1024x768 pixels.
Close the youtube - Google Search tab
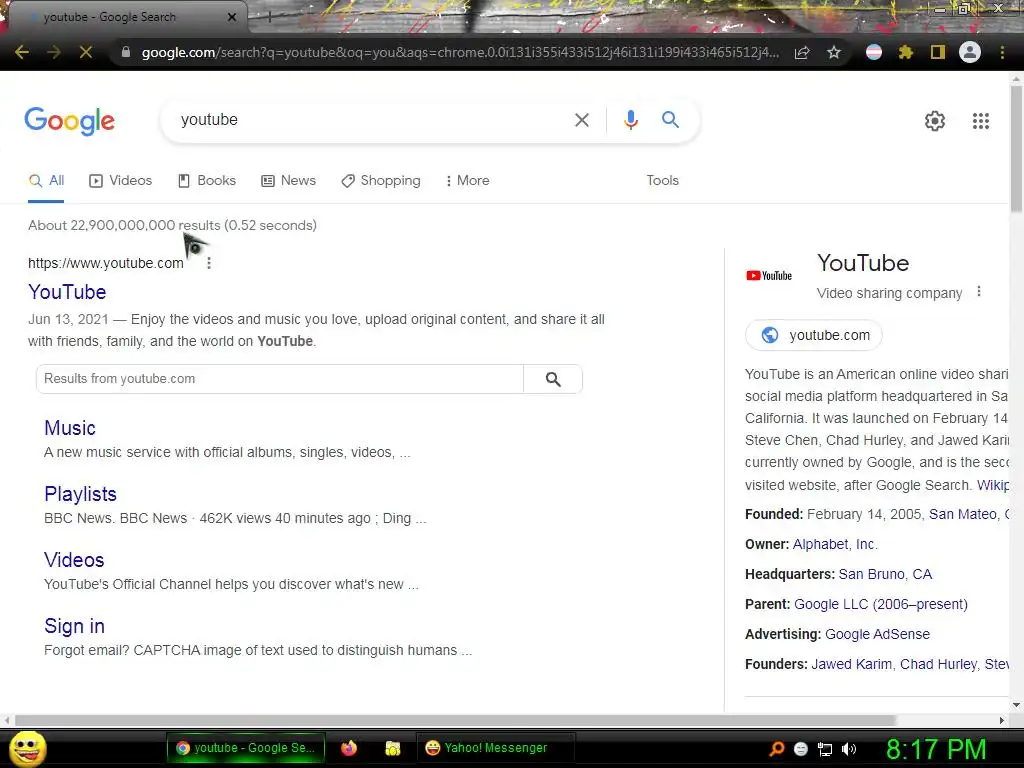(x=232, y=17)
